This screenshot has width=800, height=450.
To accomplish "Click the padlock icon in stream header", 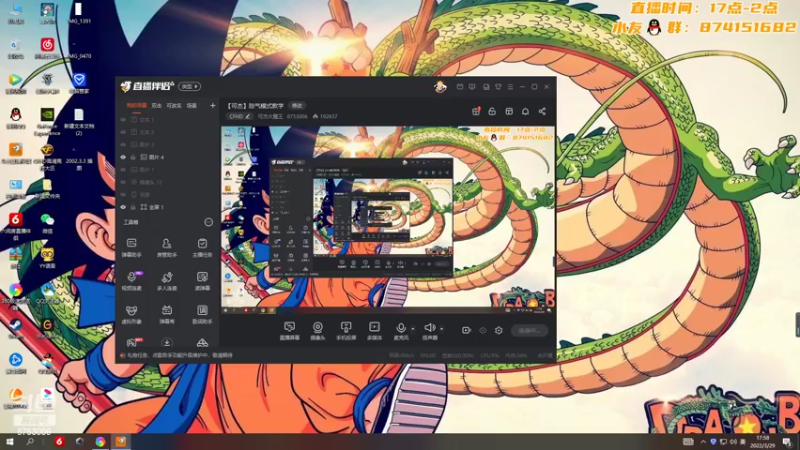I will 492,111.
